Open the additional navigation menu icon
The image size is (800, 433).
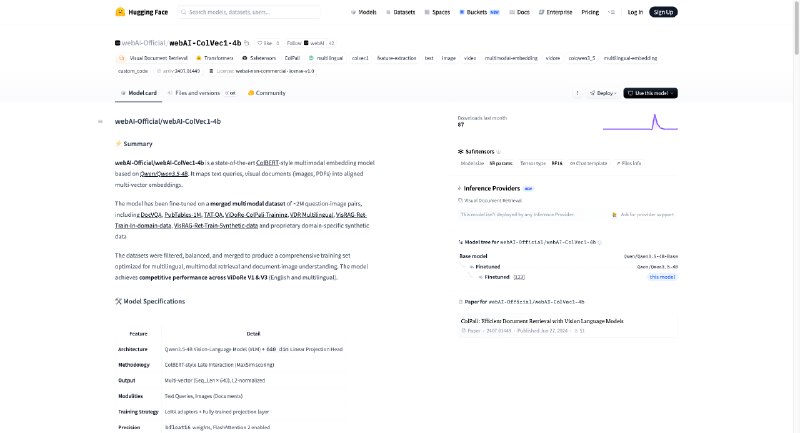611,12
